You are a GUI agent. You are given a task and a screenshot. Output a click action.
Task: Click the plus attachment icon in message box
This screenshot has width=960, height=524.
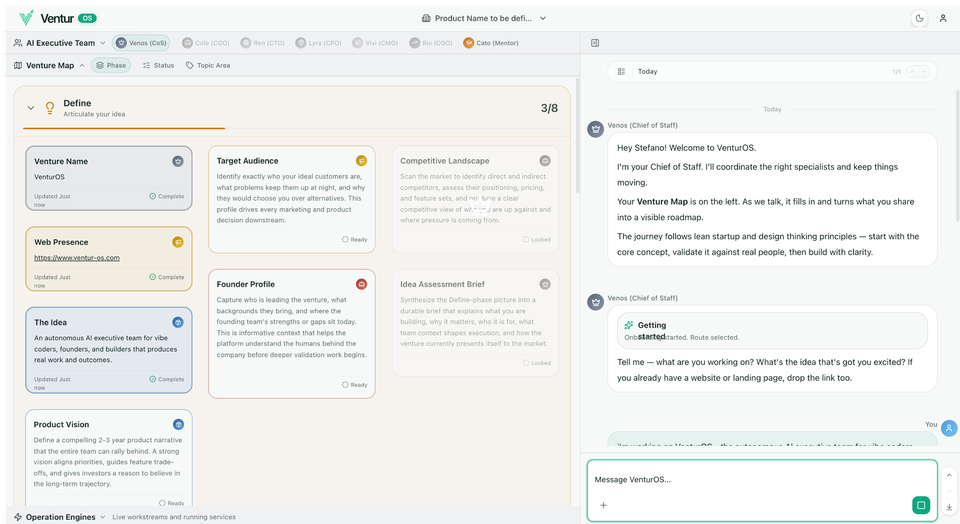(603, 505)
